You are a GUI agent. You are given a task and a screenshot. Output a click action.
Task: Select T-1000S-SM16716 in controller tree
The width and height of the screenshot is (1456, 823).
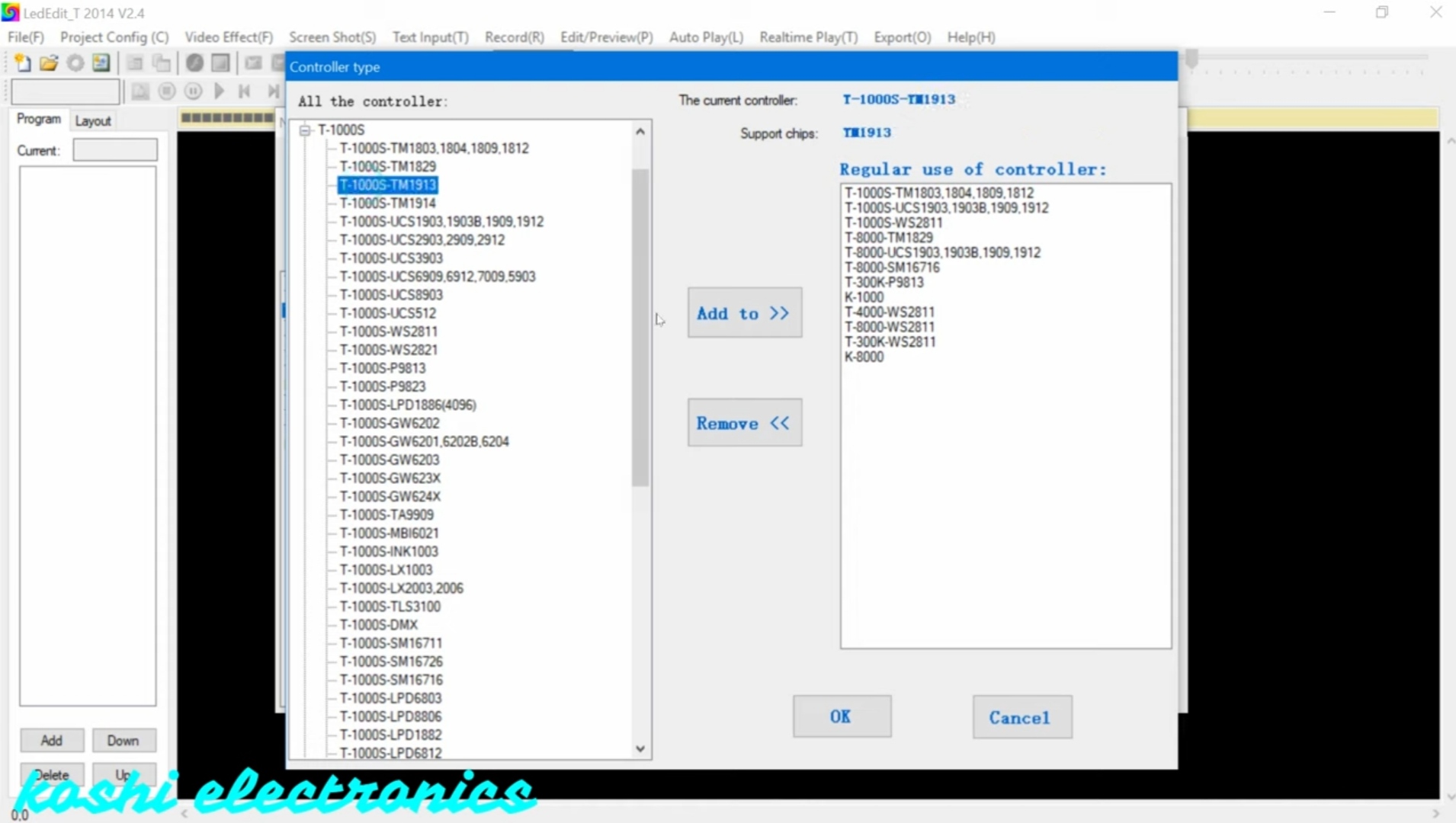click(x=391, y=680)
